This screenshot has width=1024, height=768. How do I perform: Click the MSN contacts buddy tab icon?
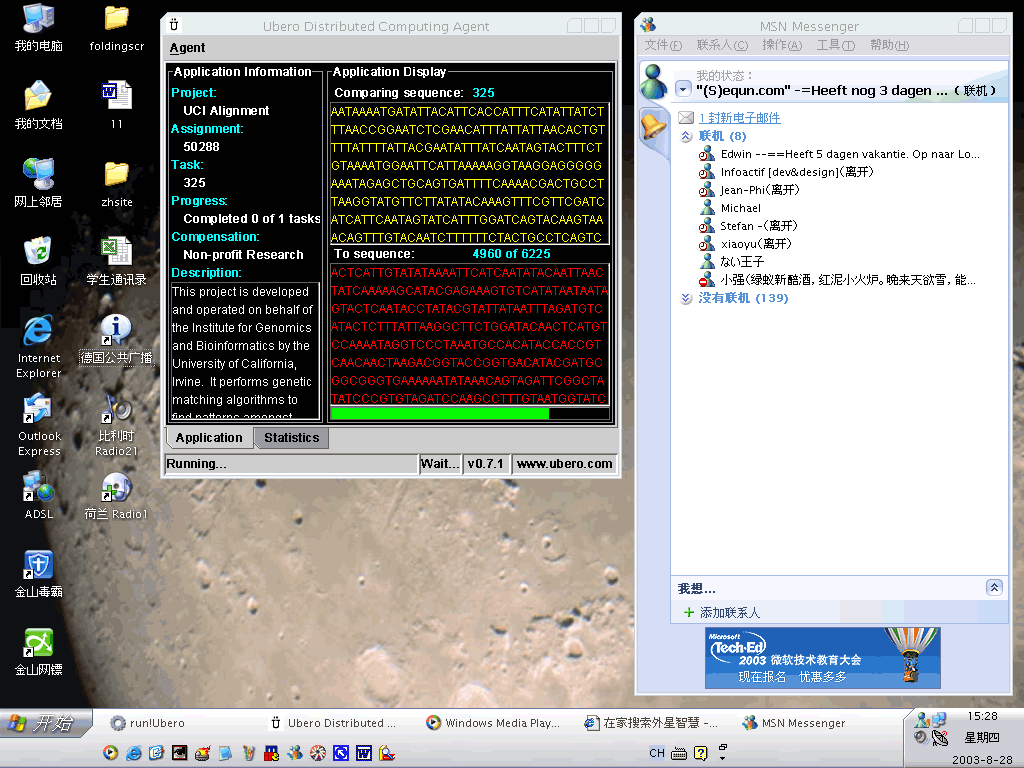654,81
